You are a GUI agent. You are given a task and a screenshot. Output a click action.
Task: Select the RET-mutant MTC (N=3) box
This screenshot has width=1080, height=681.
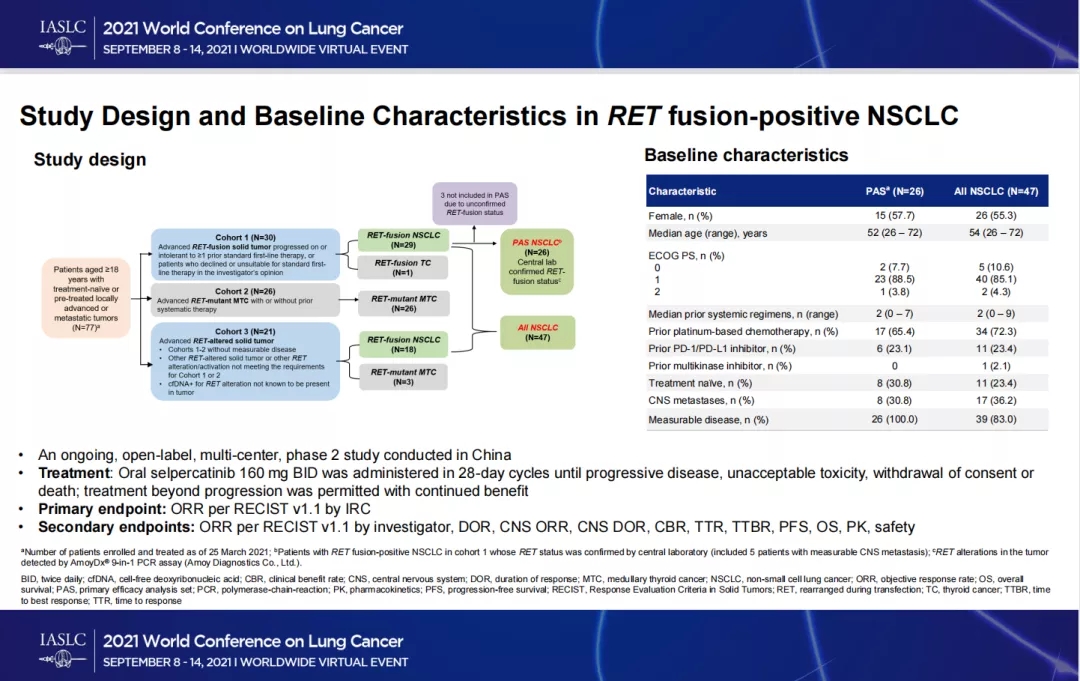[403, 376]
